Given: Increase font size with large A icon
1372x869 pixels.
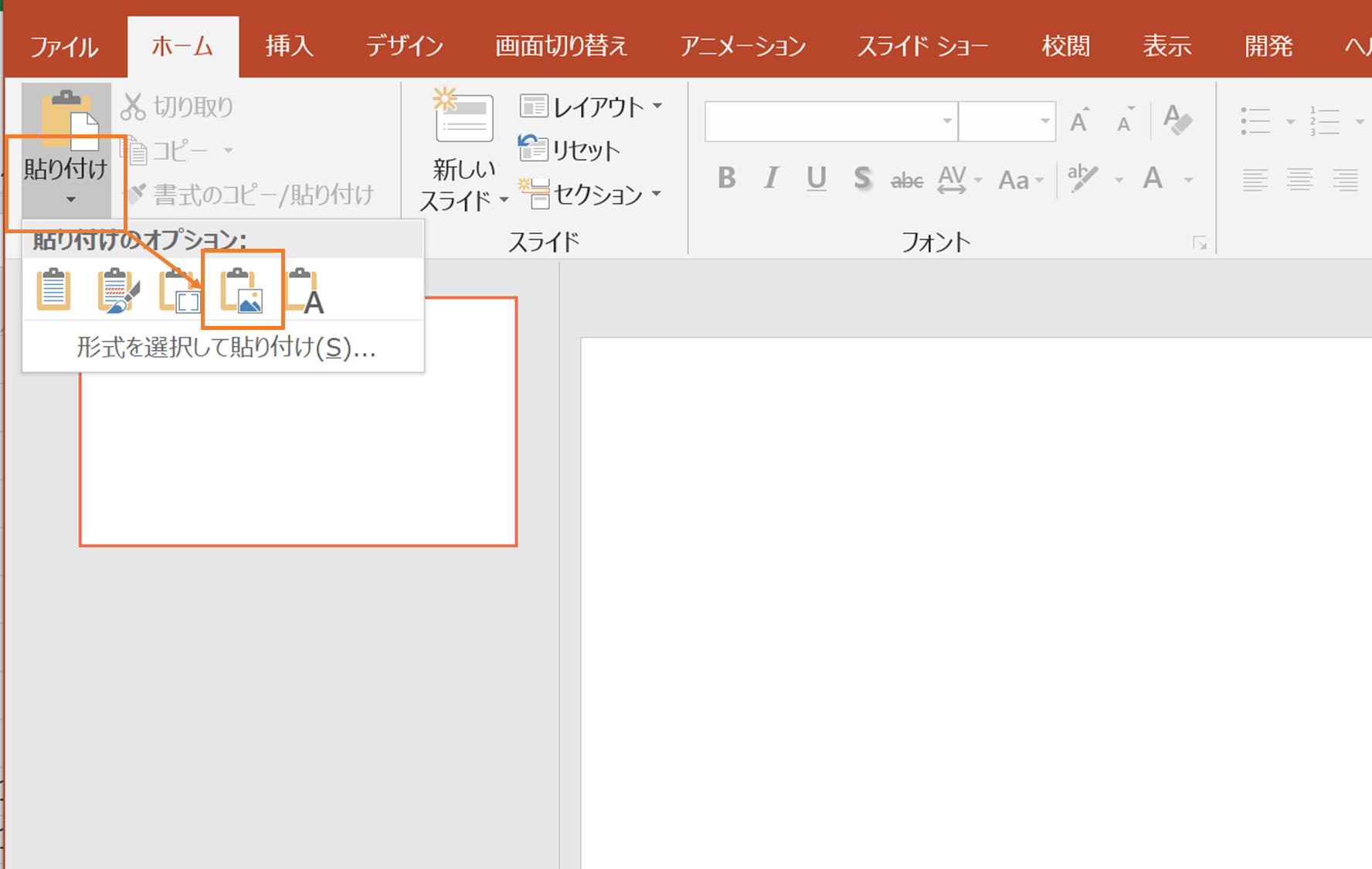Looking at the screenshot, I should pyautogui.click(x=1080, y=120).
